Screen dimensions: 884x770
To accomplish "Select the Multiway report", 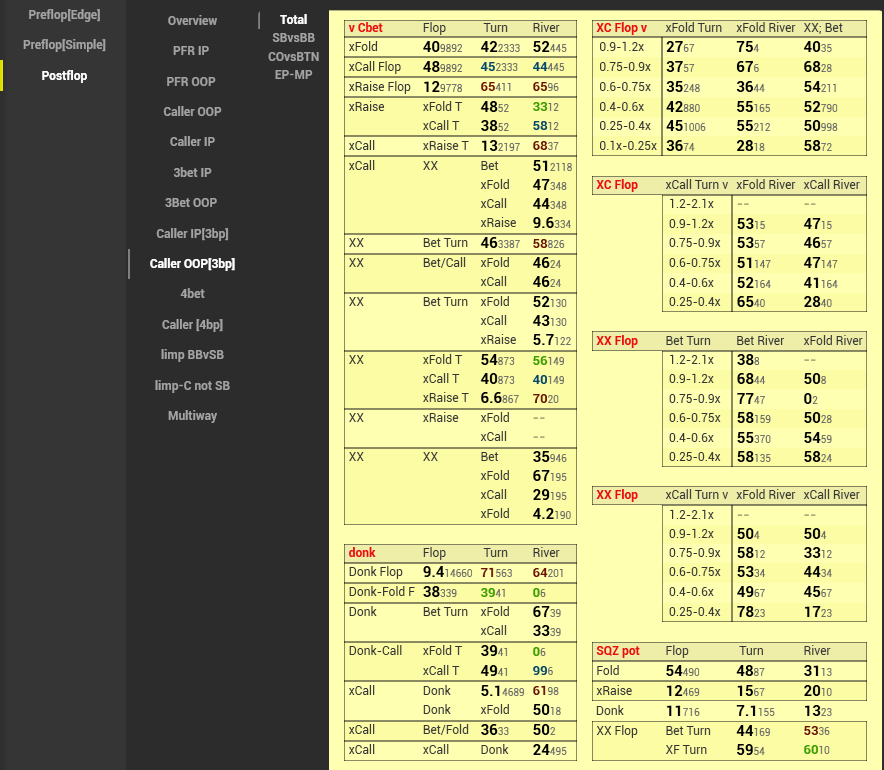I will [192, 416].
